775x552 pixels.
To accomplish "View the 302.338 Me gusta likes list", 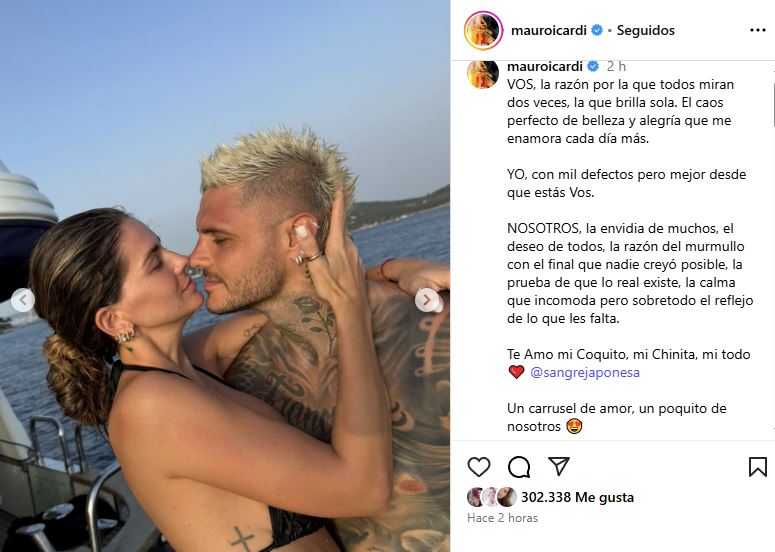I will tap(577, 497).
